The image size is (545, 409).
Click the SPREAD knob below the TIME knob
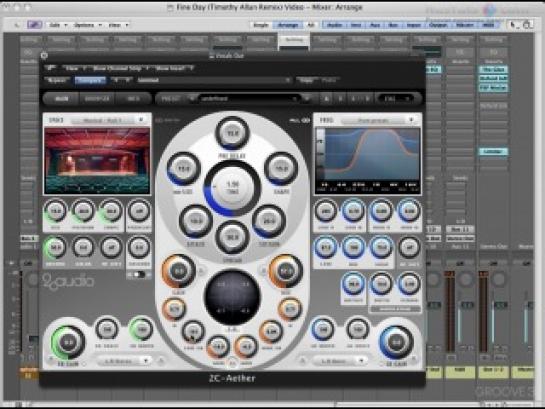tap(232, 237)
